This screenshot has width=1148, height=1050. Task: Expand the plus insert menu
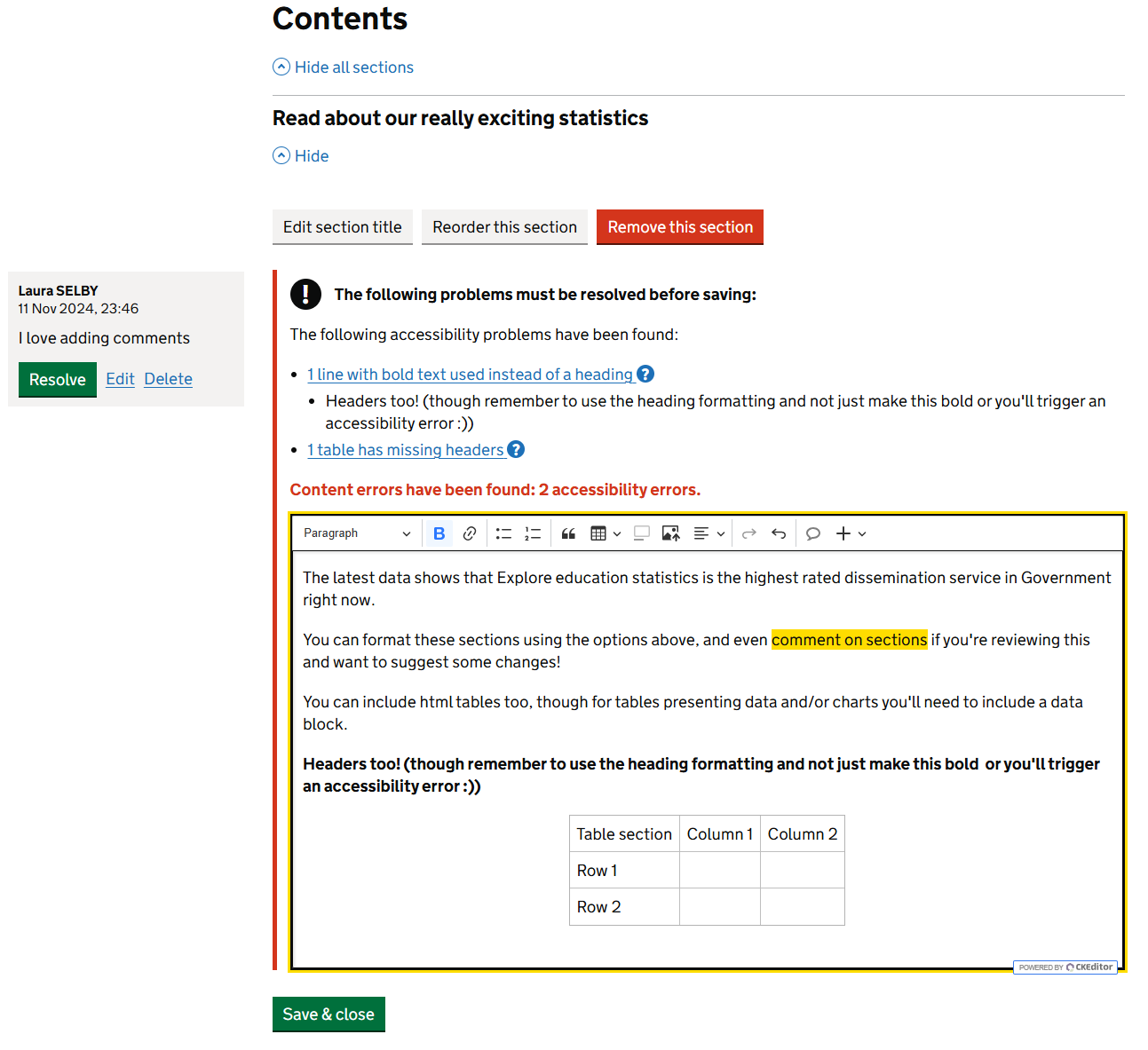(x=851, y=533)
